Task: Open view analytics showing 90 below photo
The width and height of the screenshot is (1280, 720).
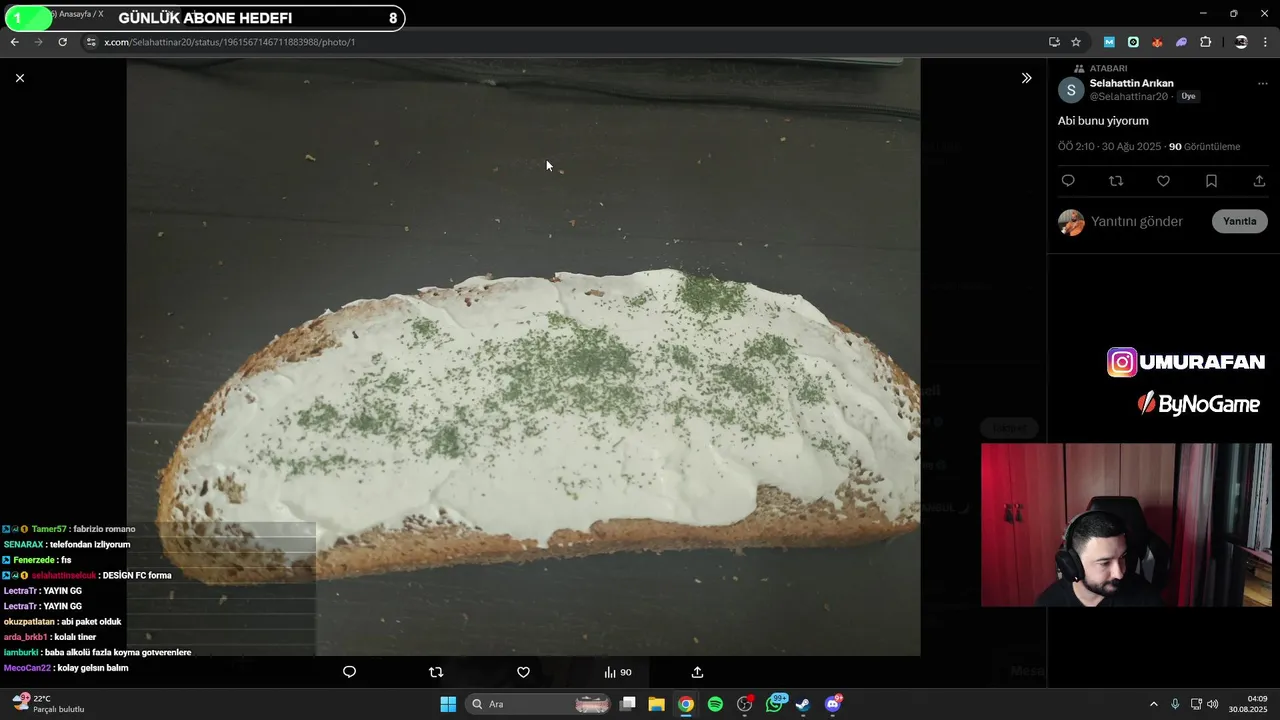Action: (x=618, y=672)
